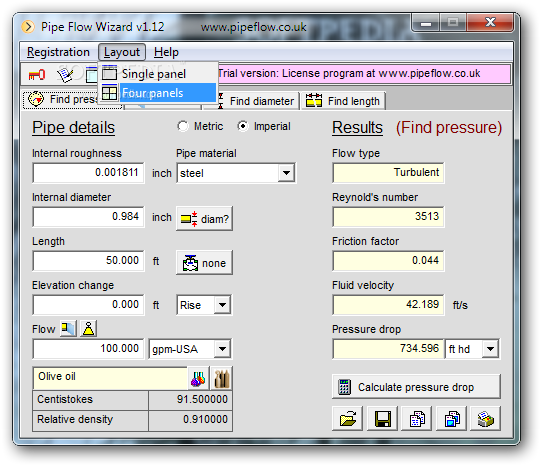The width and height of the screenshot is (541, 466).
Task: Click the blue copy-to-clipboard image icon
Action: click(452, 419)
